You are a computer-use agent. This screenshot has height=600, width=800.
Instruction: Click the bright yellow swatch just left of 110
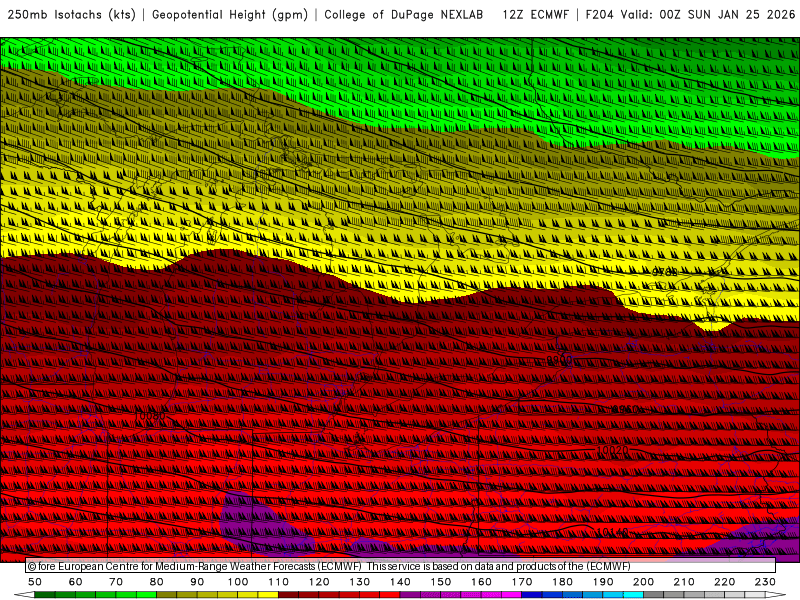point(268,595)
